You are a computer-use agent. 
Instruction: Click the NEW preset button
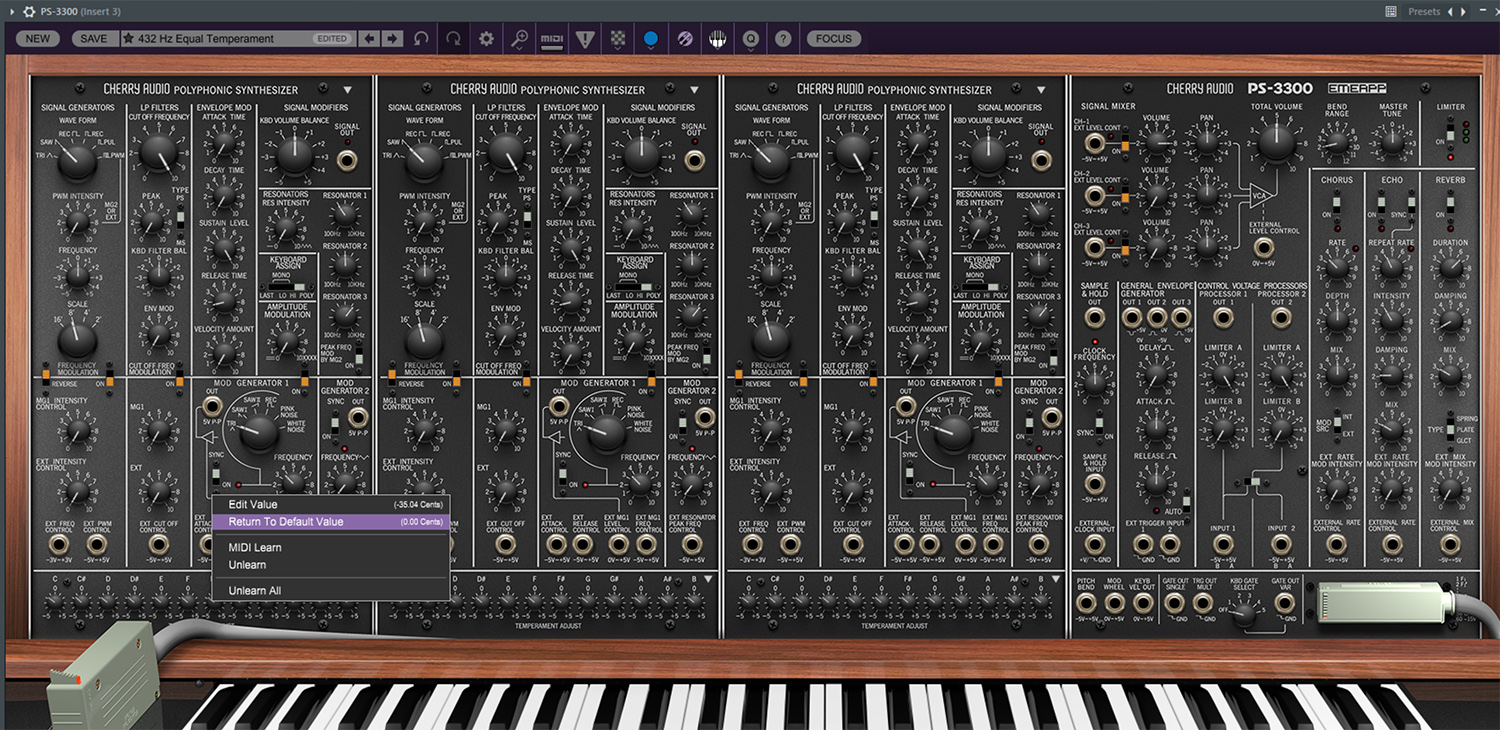pos(38,39)
